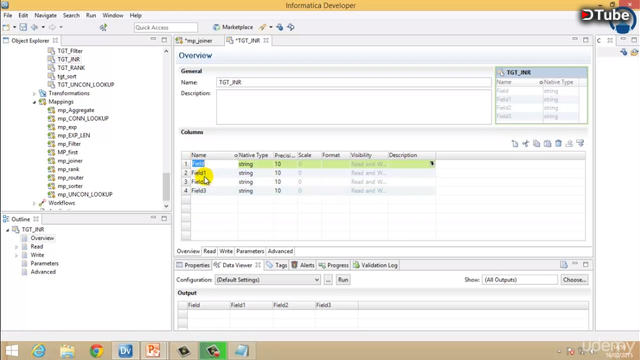Click the ellipsis button beside Configuration
The image size is (640, 360).
[x=328, y=280]
